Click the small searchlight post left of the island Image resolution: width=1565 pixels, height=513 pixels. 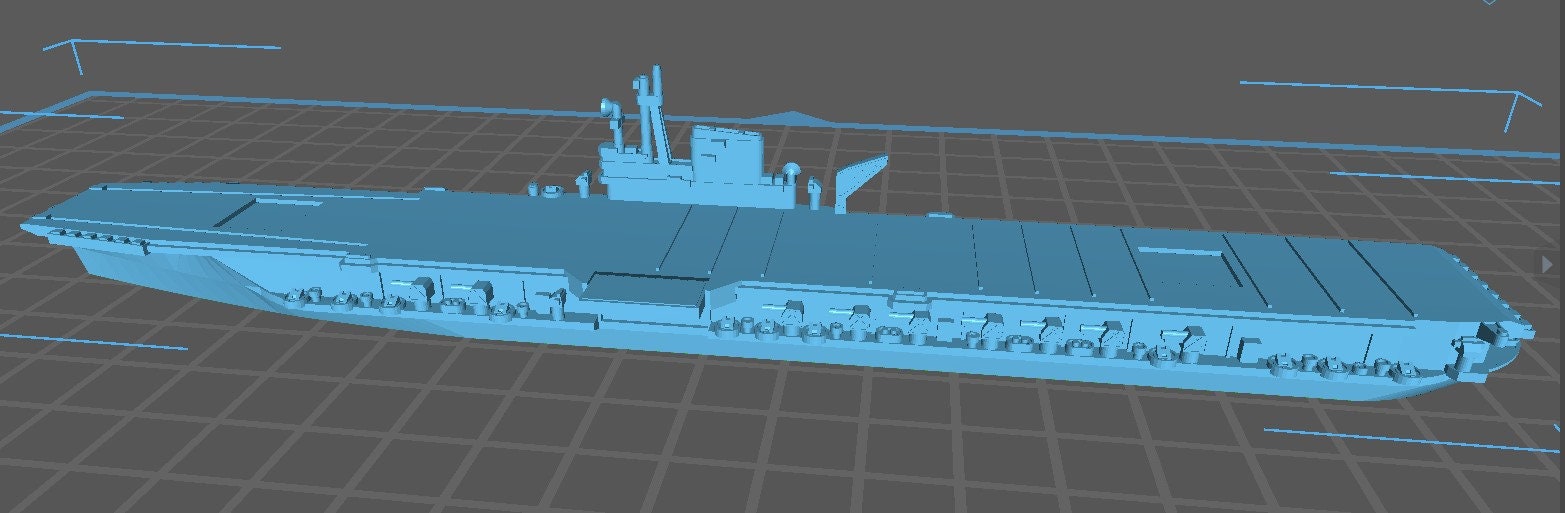tap(581, 183)
